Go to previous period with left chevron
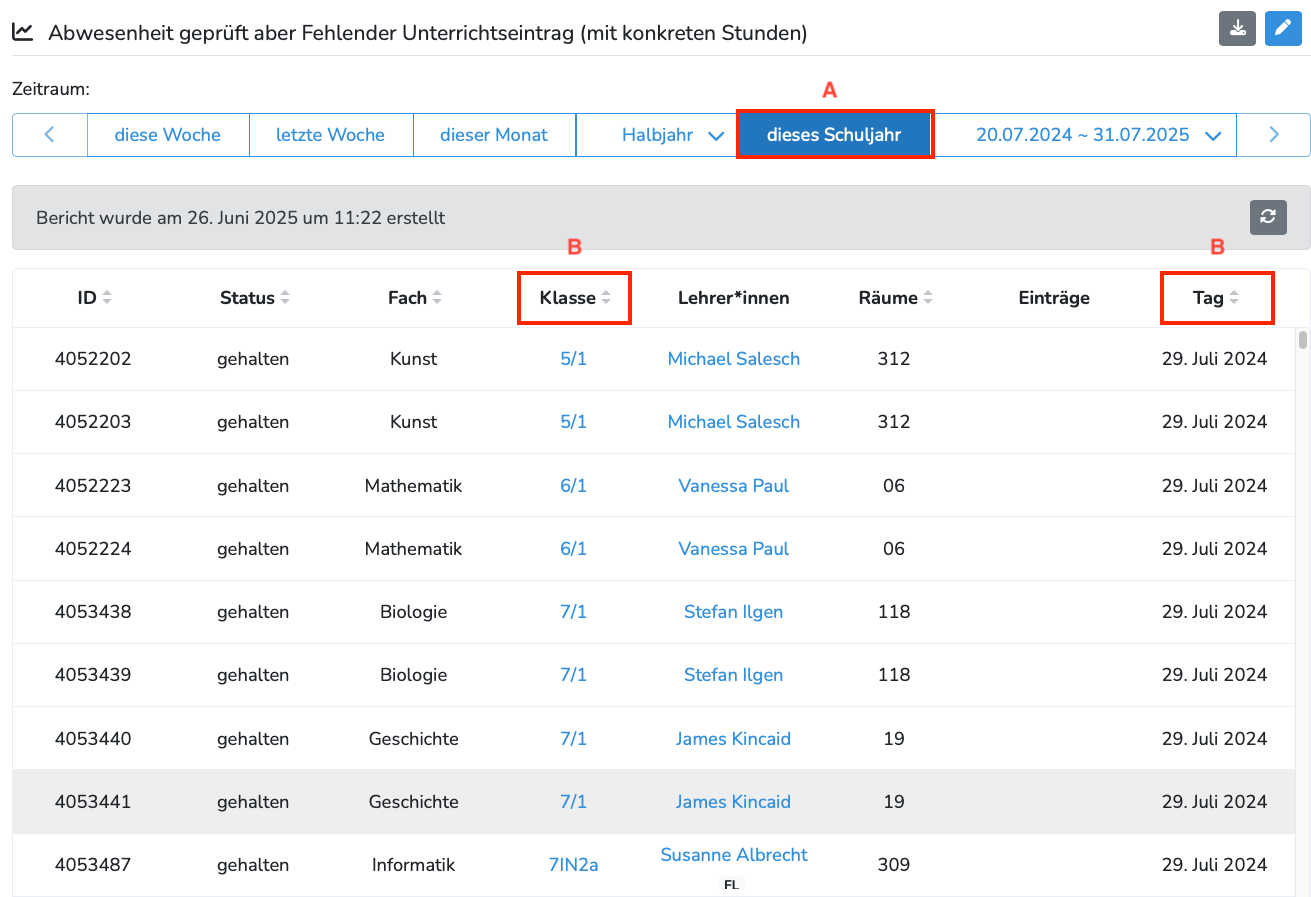Screen dimensions: 1311x897 (x=50, y=135)
